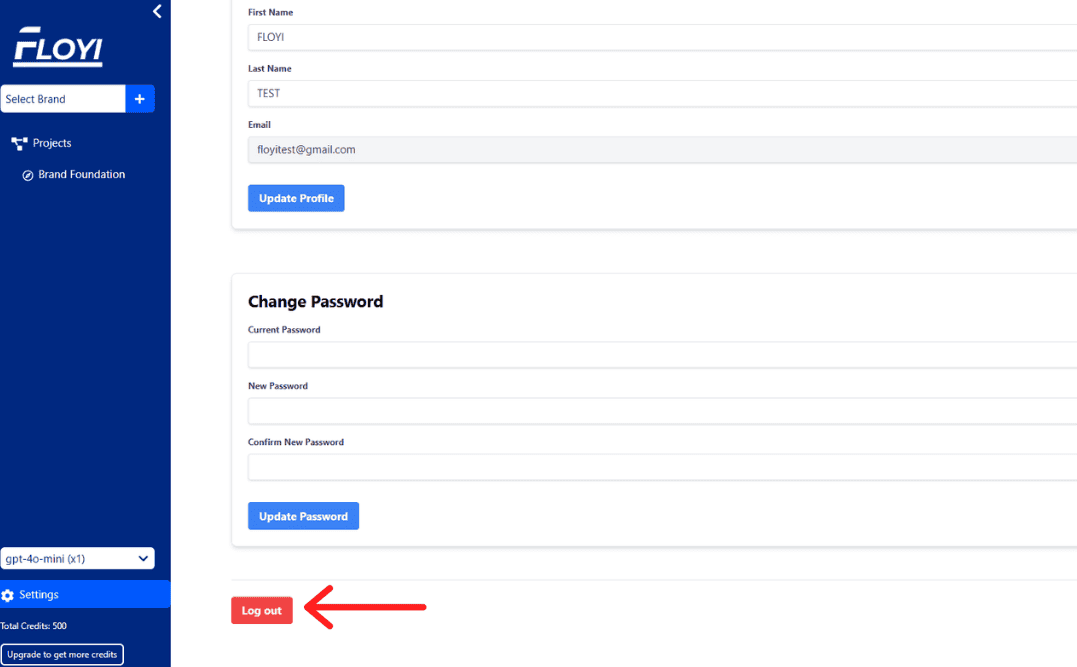Open the Select Brand dropdown
The height and width of the screenshot is (667, 1077).
click(63, 99)
